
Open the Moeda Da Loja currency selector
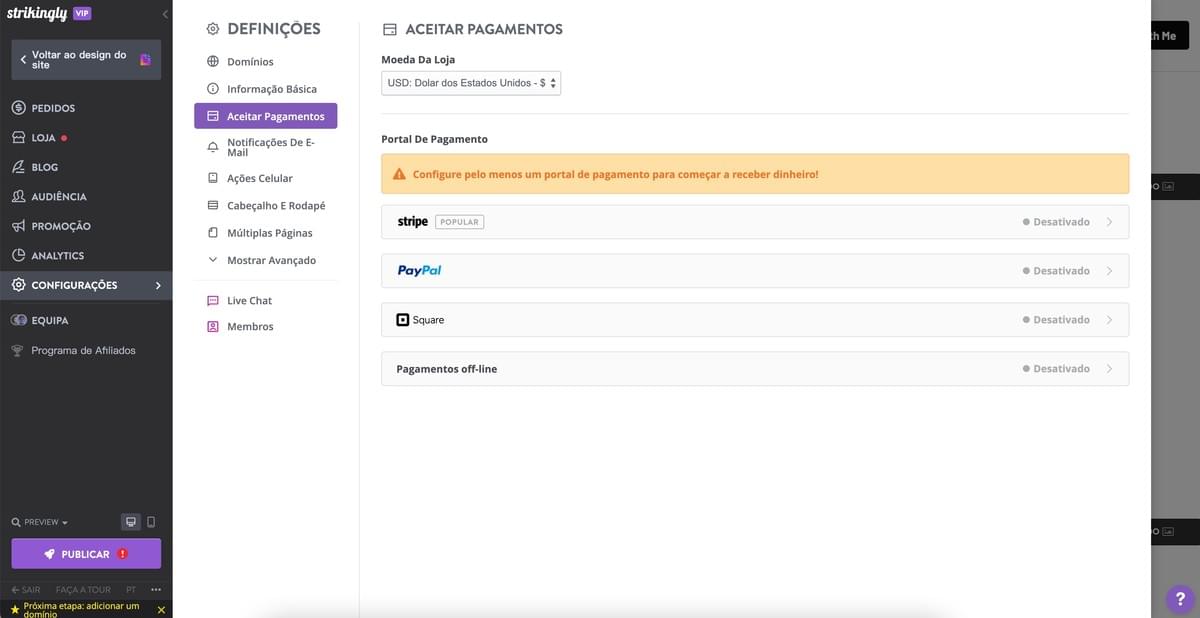click(470, 83)
